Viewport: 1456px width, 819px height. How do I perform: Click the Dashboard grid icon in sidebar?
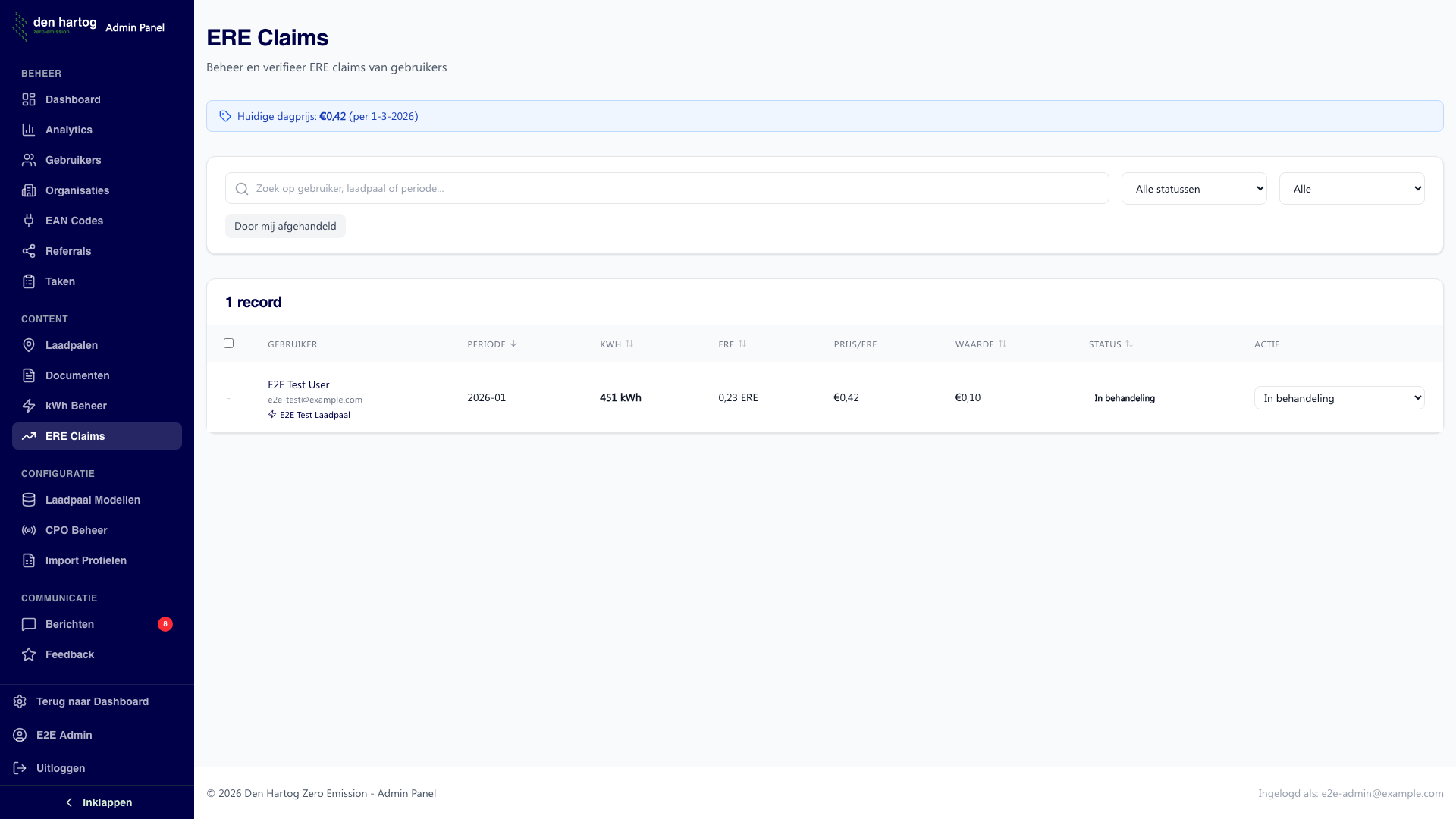(x=29, y=99)
